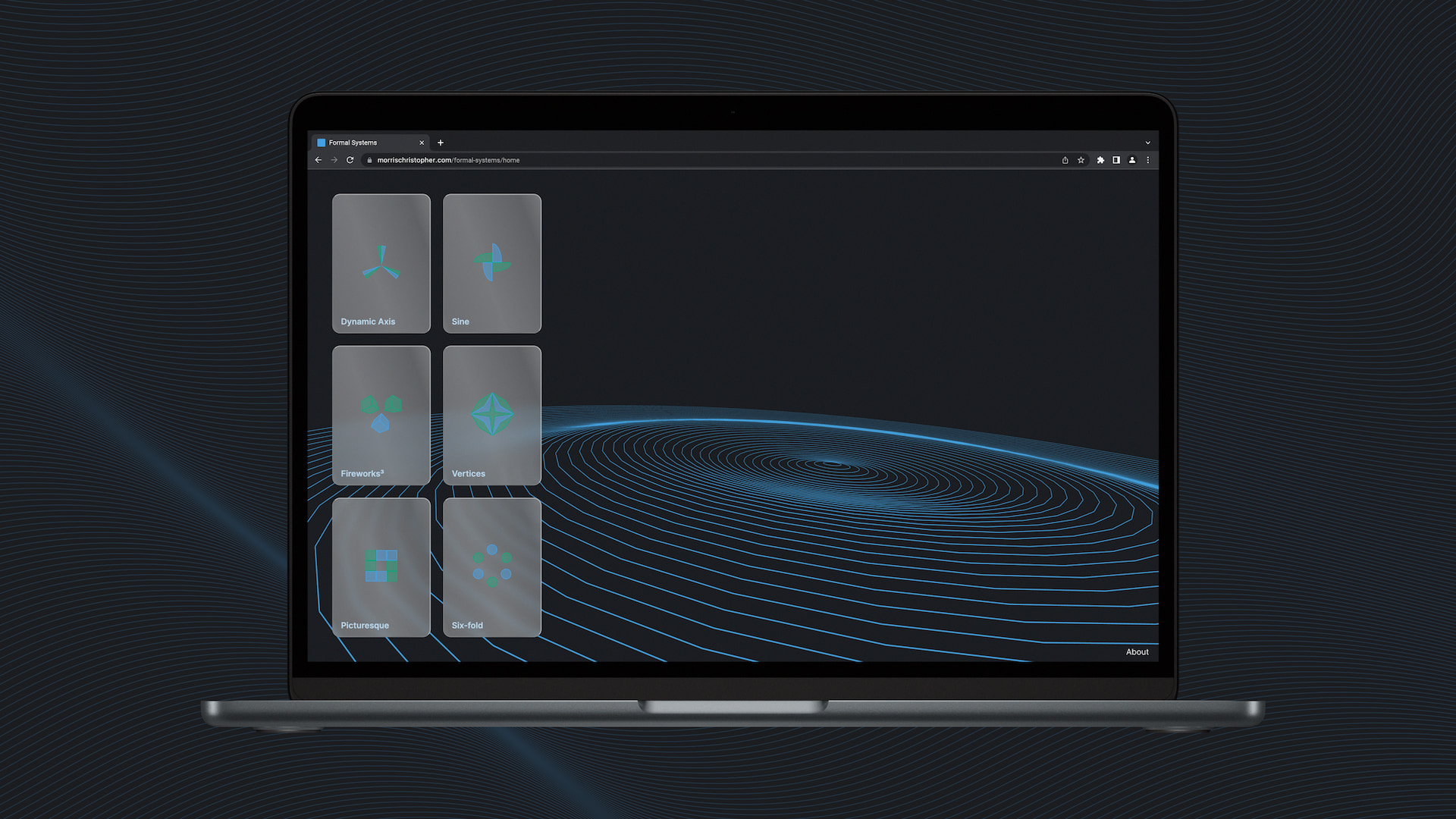Click the About link at bottom right

1137,651
